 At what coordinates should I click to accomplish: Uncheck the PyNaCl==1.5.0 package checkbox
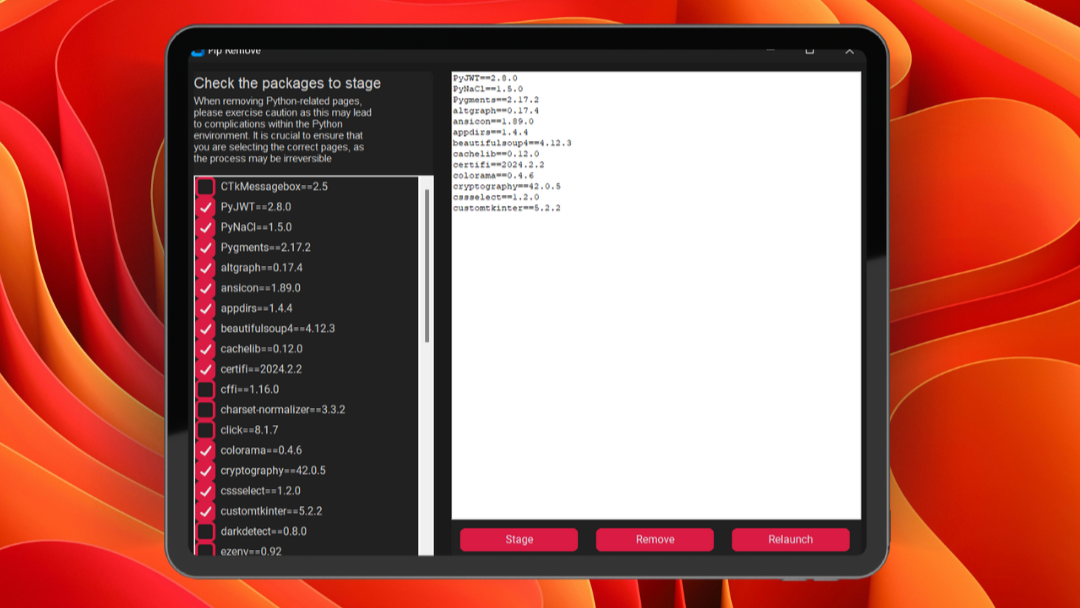pos(205,227)
